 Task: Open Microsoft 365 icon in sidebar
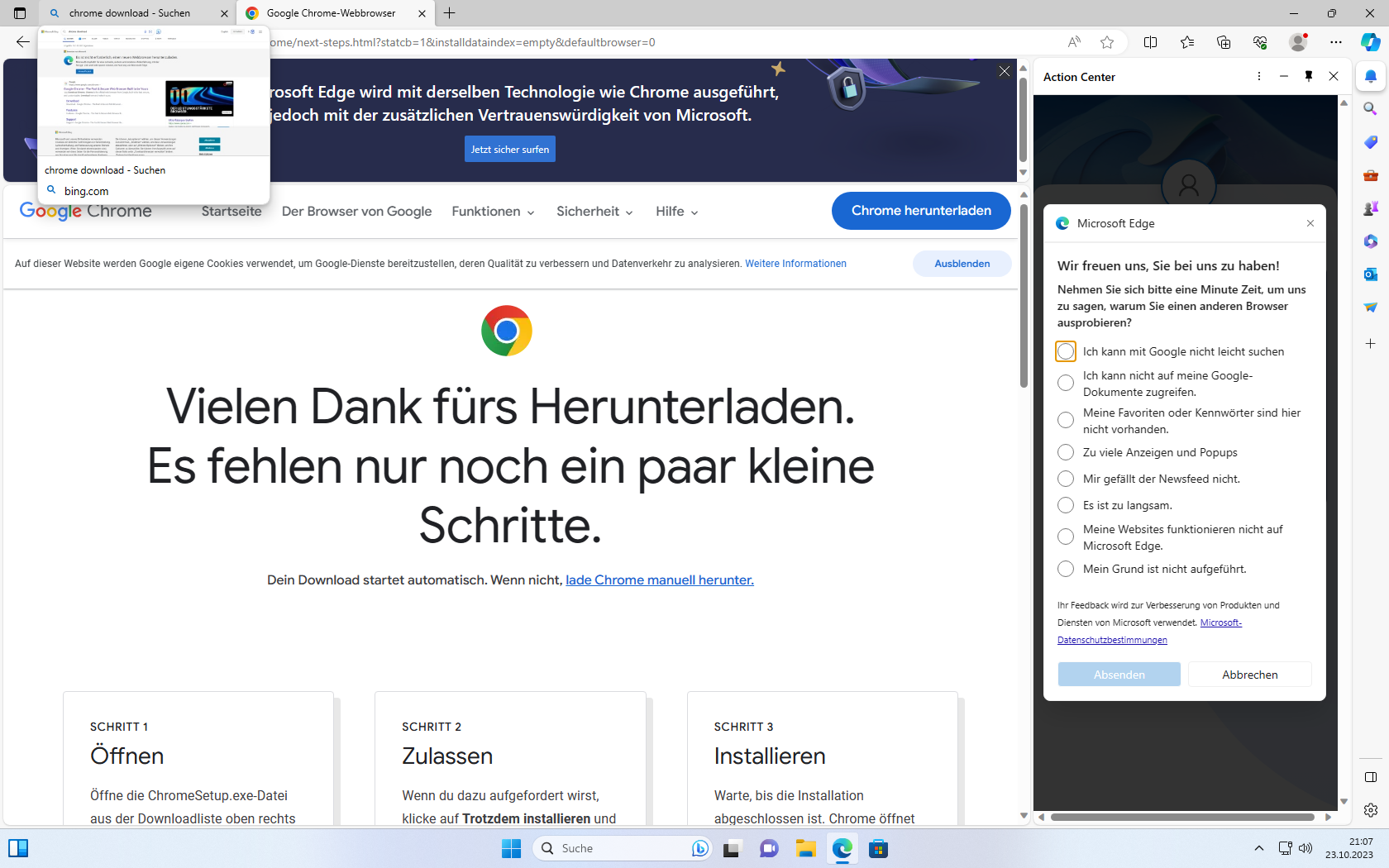pyautogui.click(x=1371, y=241)
